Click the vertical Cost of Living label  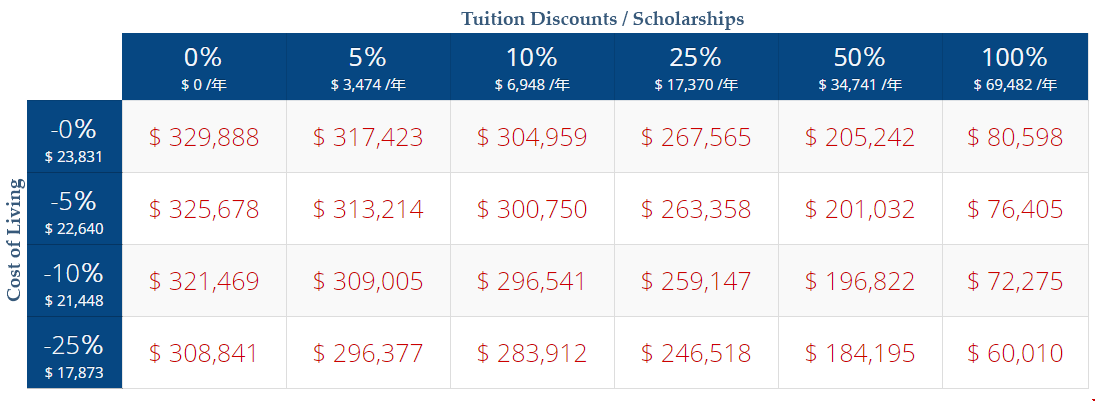coord(15,239)
